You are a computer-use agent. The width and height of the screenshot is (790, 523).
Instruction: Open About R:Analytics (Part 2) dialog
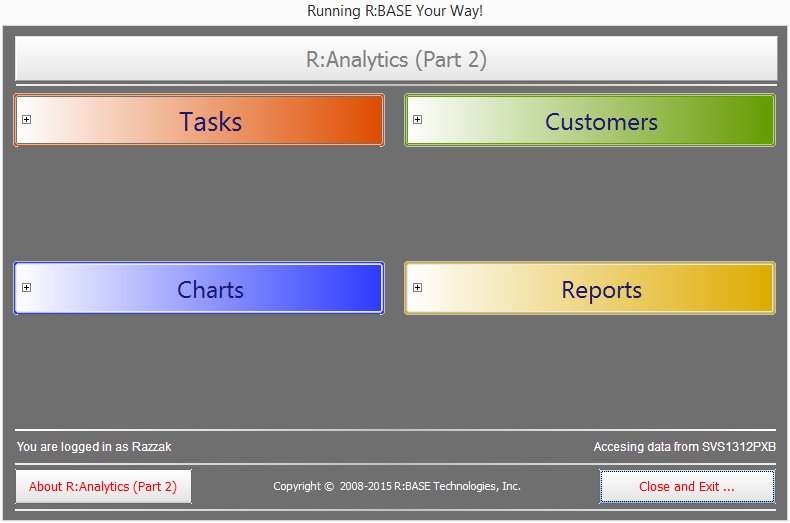point(103,487)
